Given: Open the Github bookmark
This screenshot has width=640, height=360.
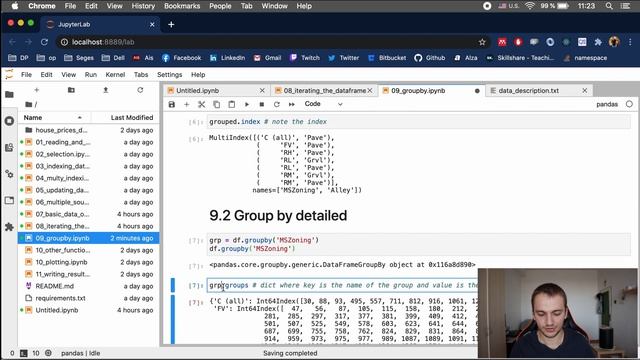Looking at the screenshot, I should (x=430, y=58).
